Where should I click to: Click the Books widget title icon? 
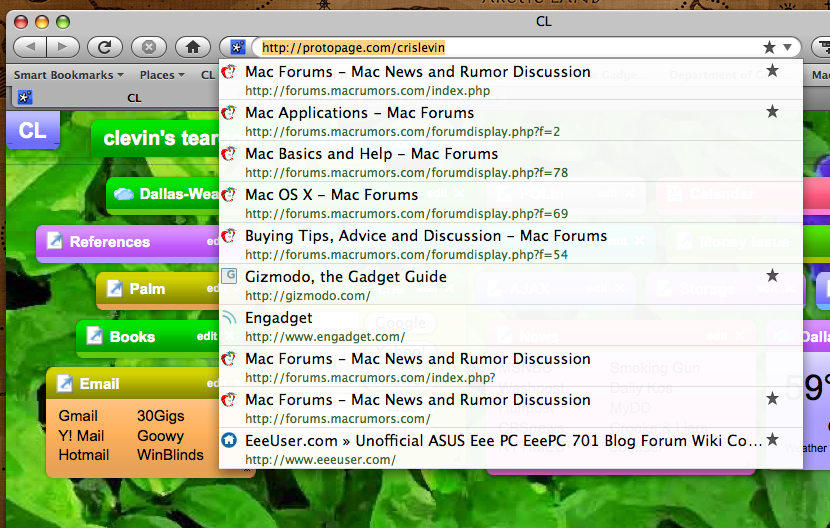pos(94,336)
